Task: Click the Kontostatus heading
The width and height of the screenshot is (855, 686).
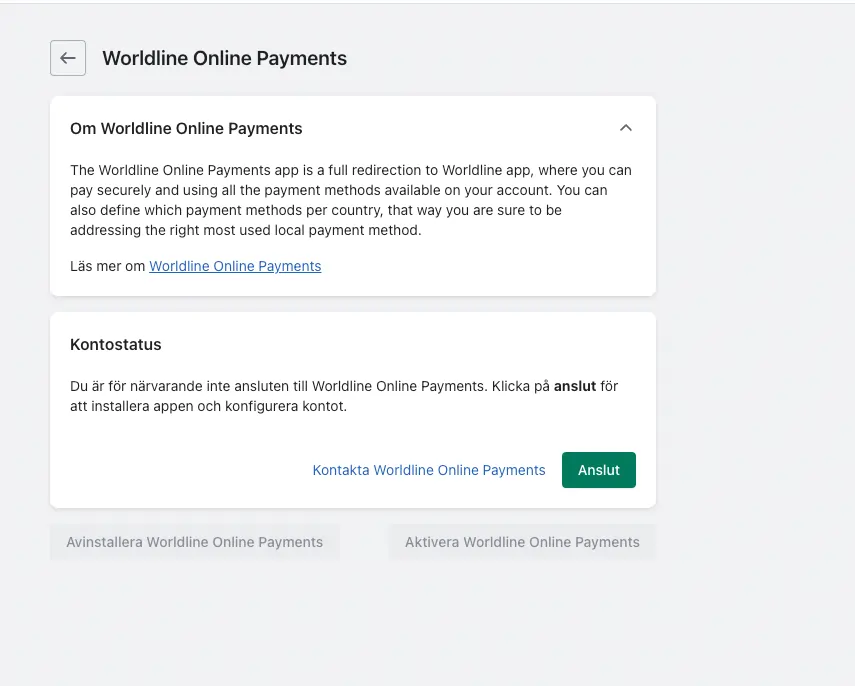Action: [x=116, y=345]
